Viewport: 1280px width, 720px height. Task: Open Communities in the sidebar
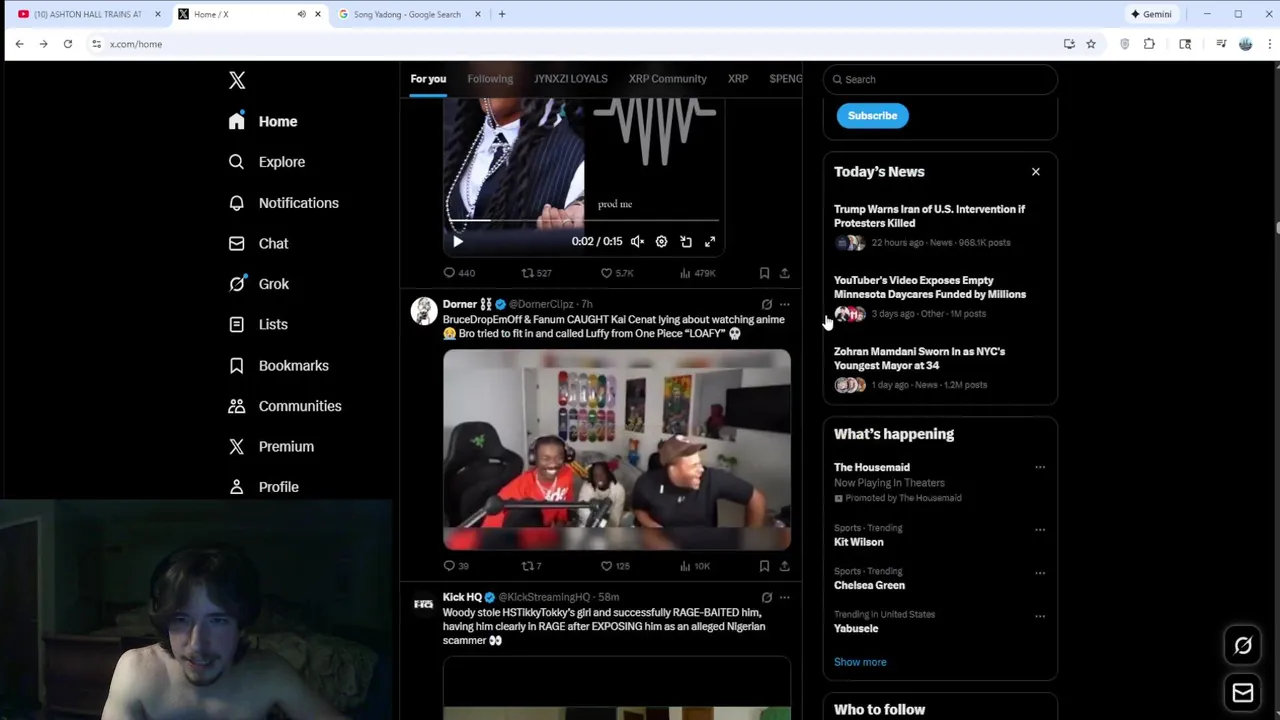[284, 406]
